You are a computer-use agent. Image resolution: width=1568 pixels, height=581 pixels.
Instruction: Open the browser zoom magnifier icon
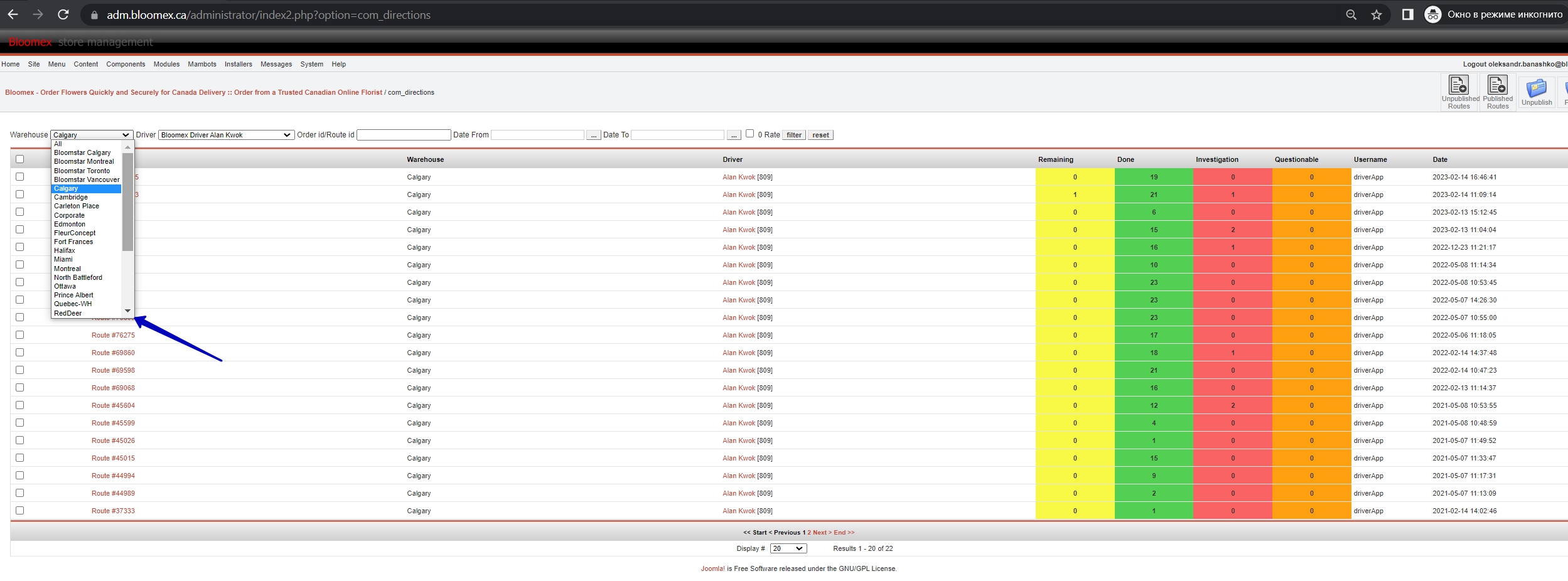tap(1351, 14)
